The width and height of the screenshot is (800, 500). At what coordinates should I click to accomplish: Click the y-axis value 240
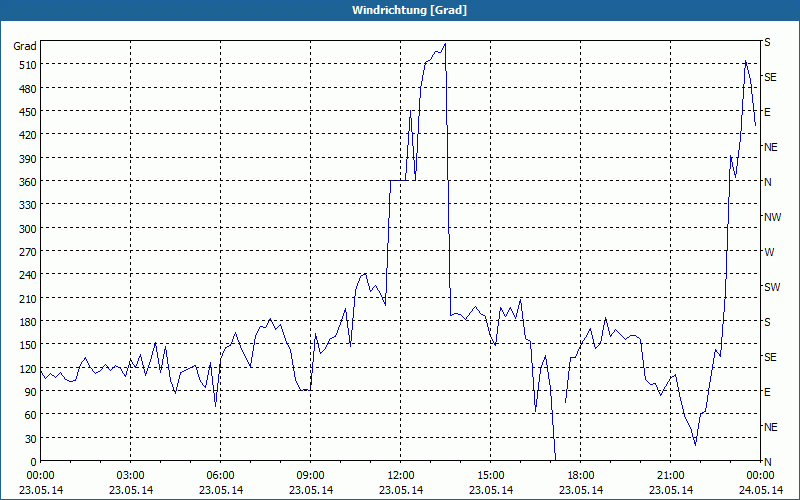[x=28, y=275]
